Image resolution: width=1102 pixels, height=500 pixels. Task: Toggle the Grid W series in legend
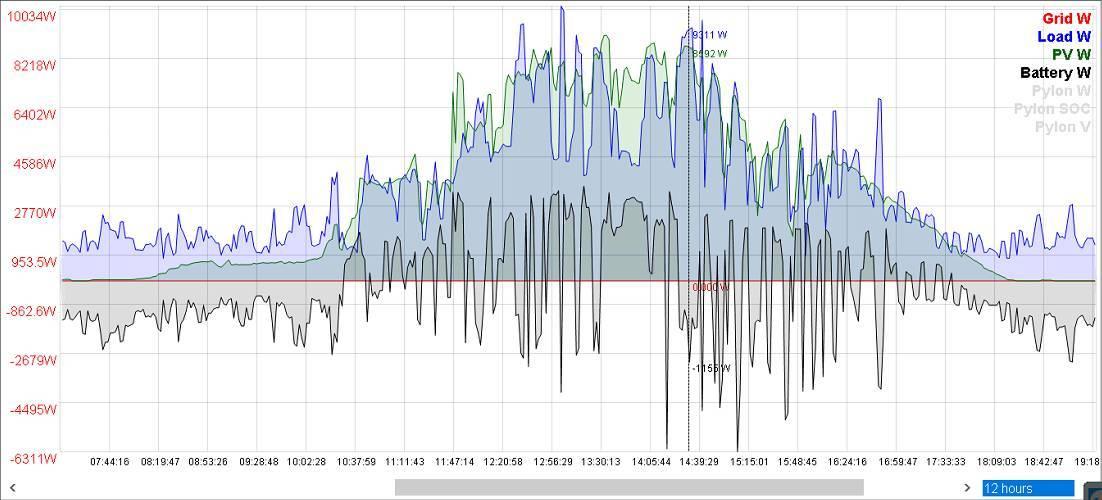tap(1066, 19)
